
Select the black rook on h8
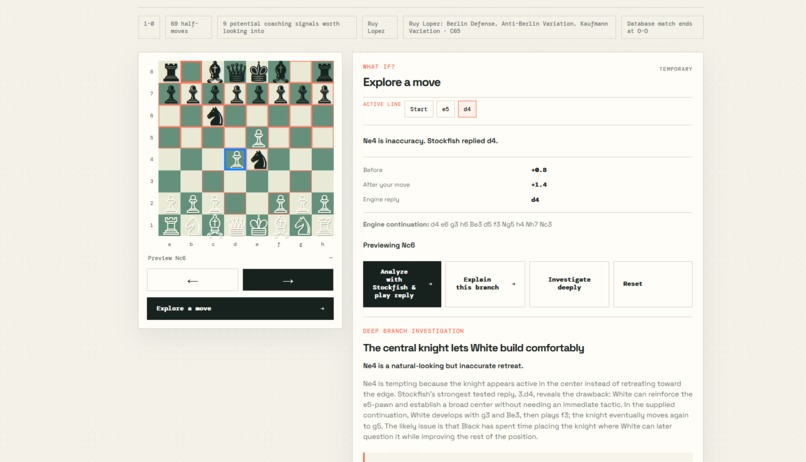tap(323, 72)
